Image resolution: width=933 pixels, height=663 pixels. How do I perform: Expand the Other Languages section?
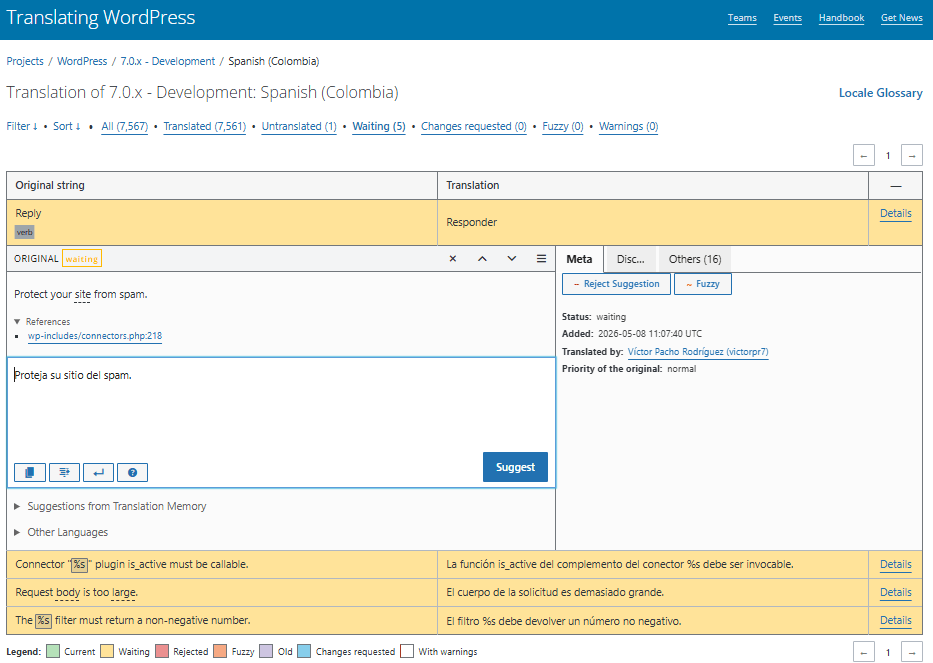[x=61, y=533]
